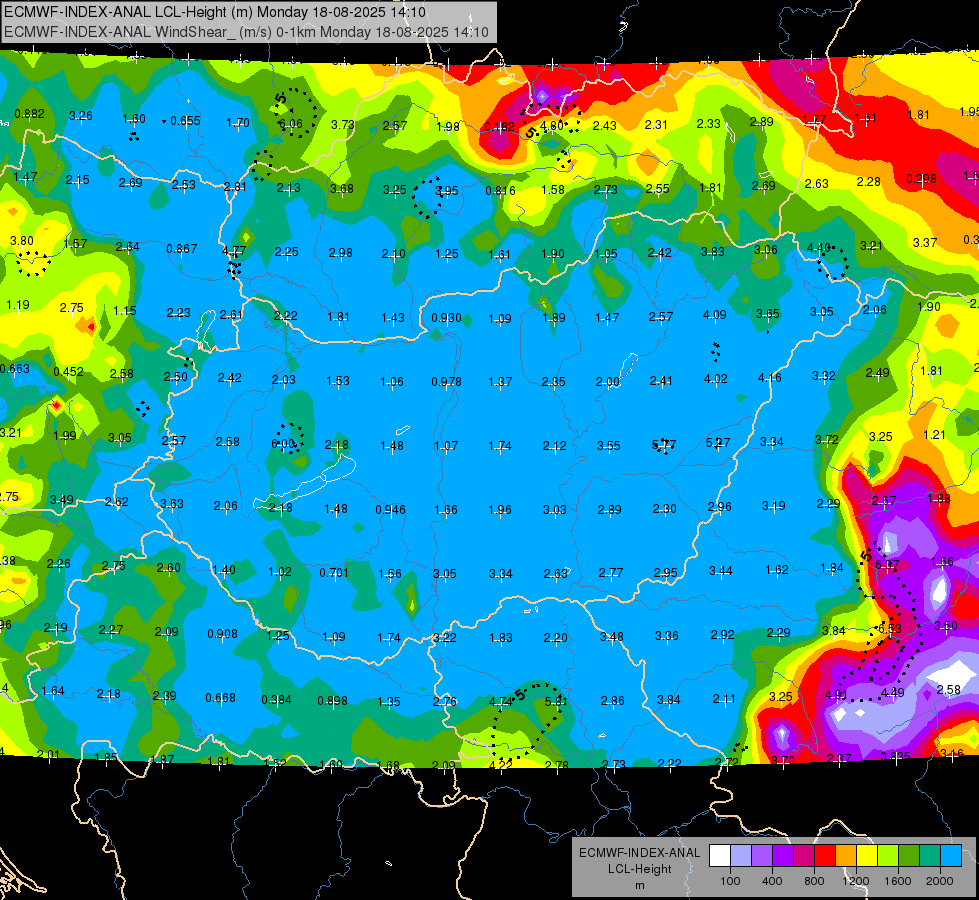The height and width of the screenshot is (900, 979).
Task: Click the wind shear value '3.95'
Action: 447,190
